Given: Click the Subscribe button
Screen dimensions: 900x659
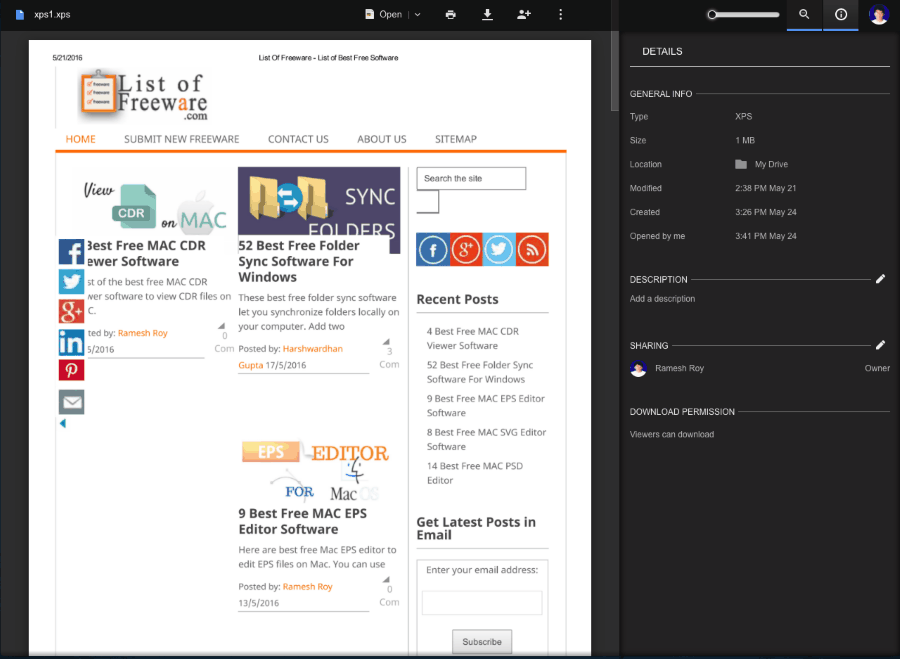Looking at the screenshot, I should [x=482, y=642].
